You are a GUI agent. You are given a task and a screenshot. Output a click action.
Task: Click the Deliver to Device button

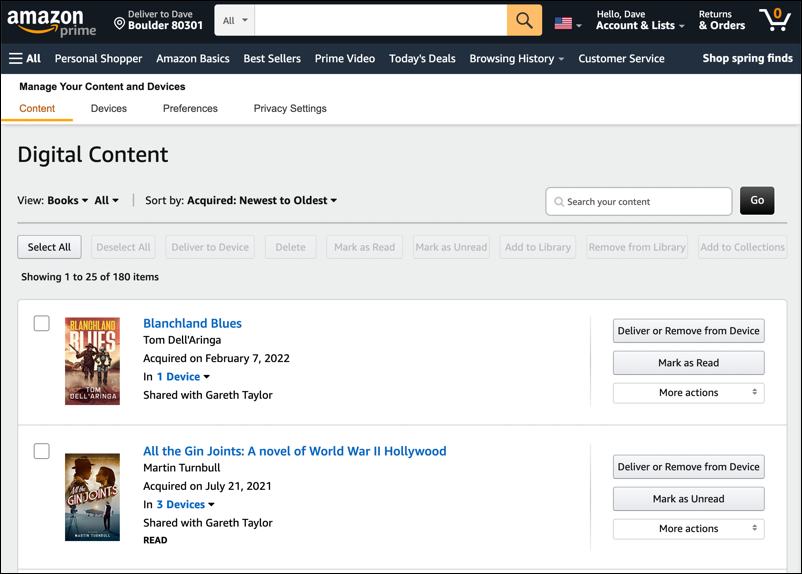(x=210, y=247)
